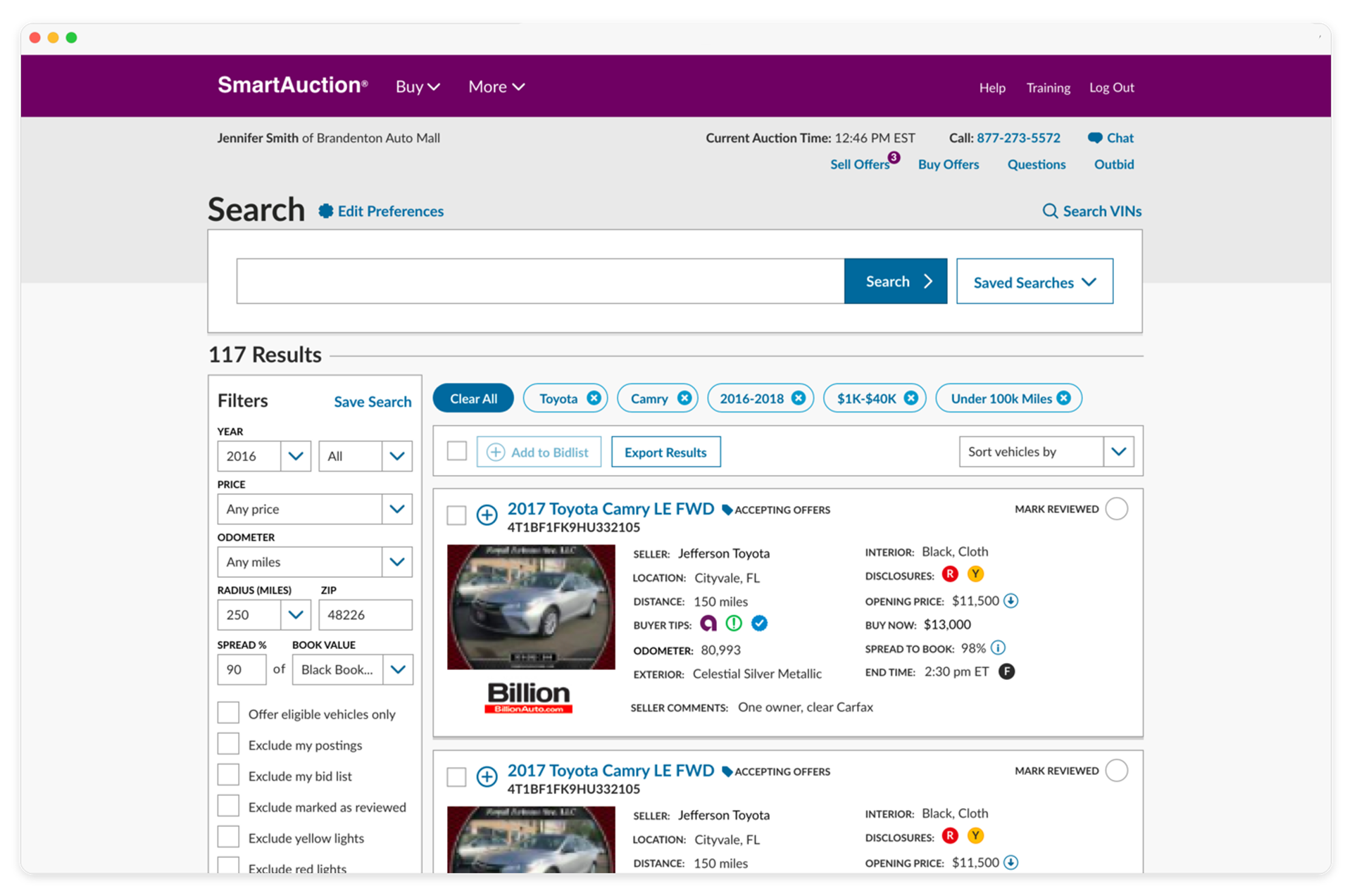The image size is (1352, 896).
Task: Enable Exclude yellow lights checkbox
Action: [228, 837]
